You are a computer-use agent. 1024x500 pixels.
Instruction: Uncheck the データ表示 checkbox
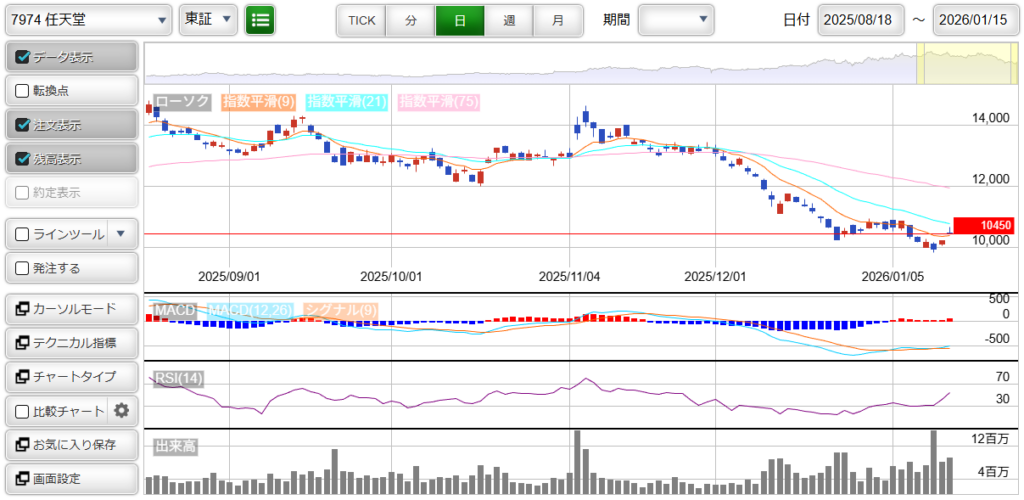click(23, 57)
